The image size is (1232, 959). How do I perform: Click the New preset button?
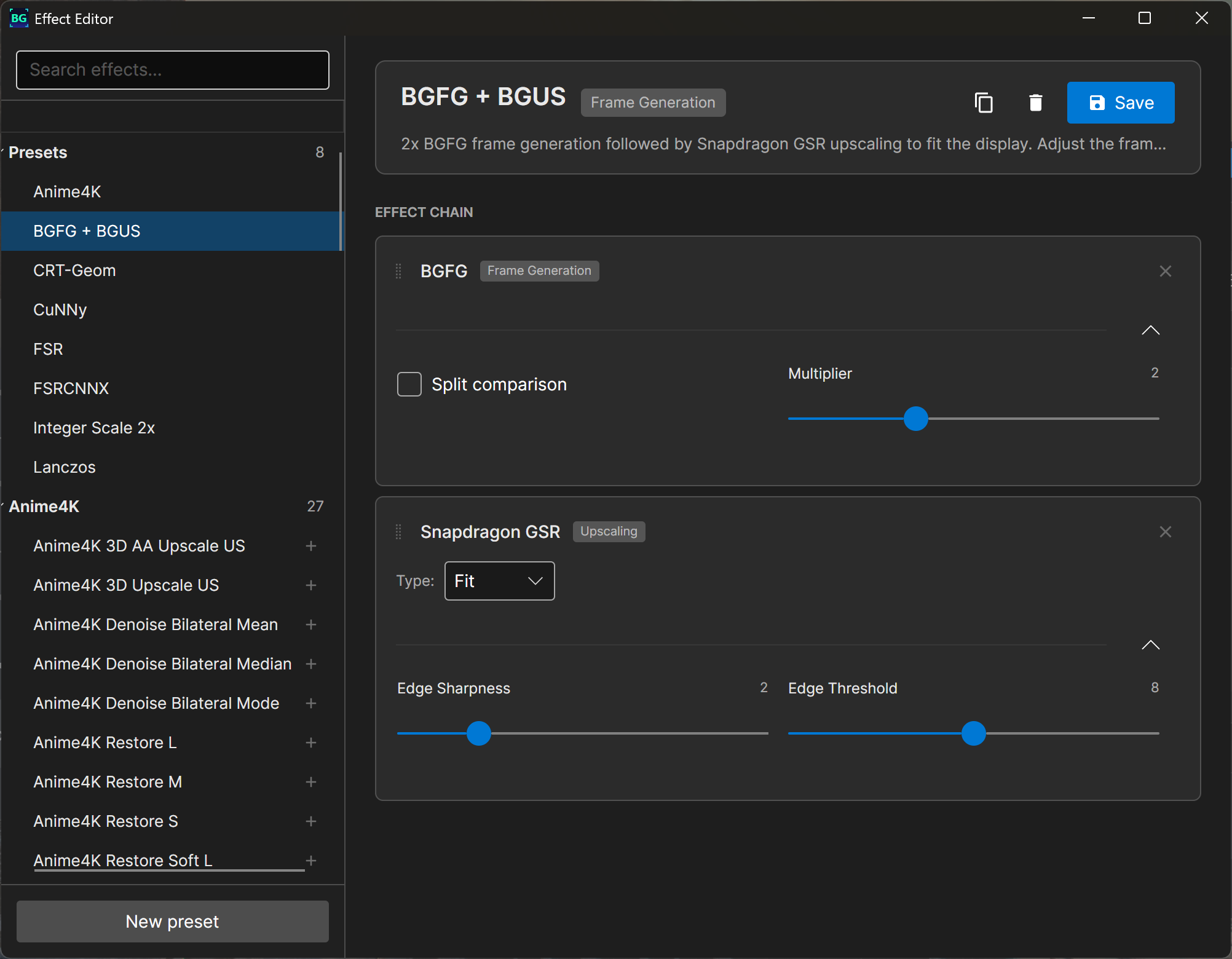click(x=173, y=922)
